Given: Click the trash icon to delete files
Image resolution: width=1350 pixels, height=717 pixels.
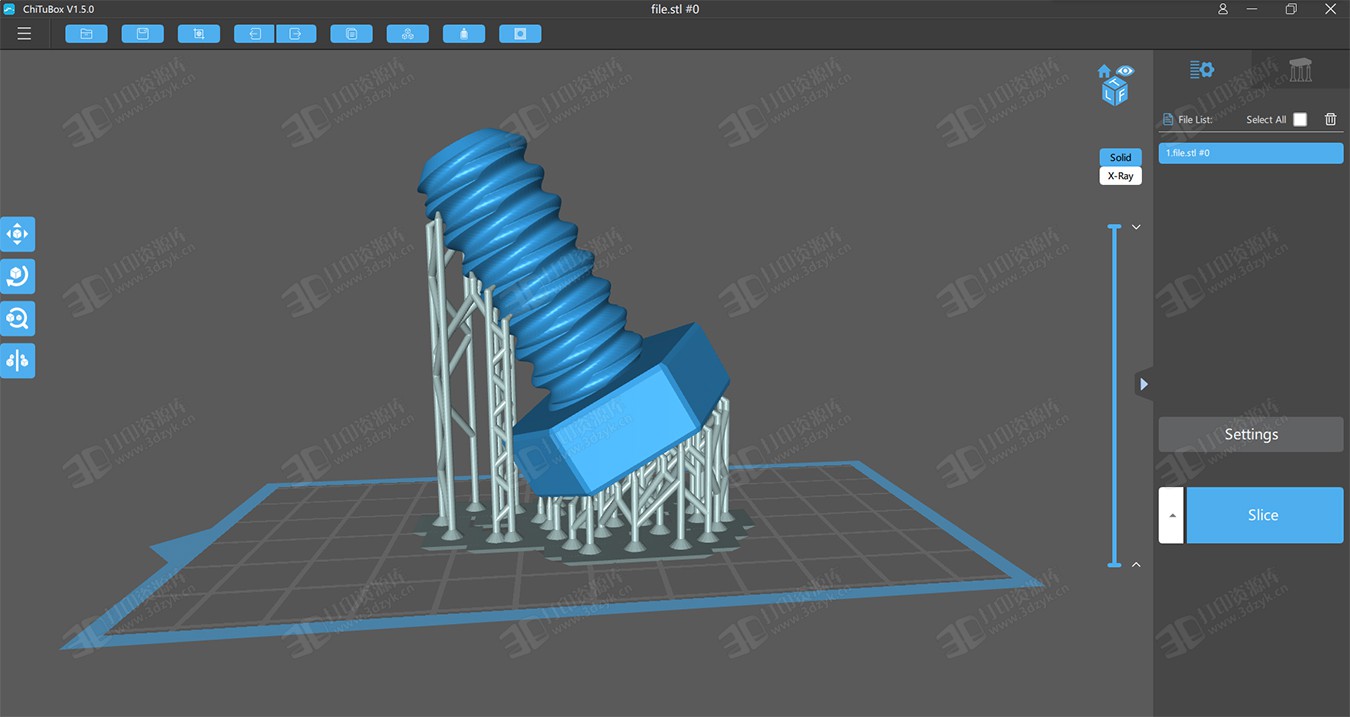Looking at the screenshot, I should [x=1330, y=119].
